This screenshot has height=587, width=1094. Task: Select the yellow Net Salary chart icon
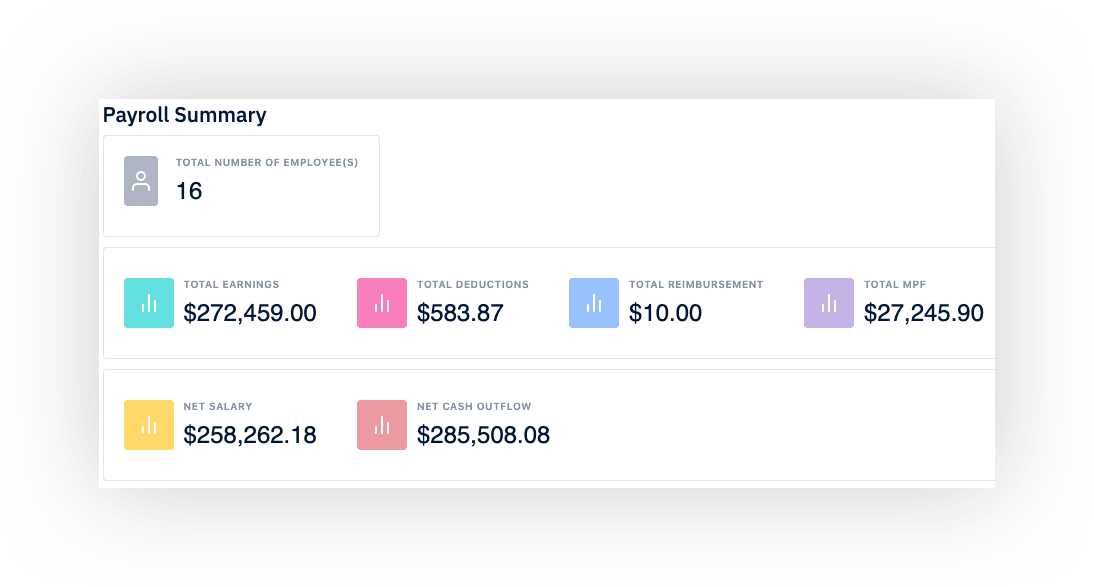click(148, 425)
